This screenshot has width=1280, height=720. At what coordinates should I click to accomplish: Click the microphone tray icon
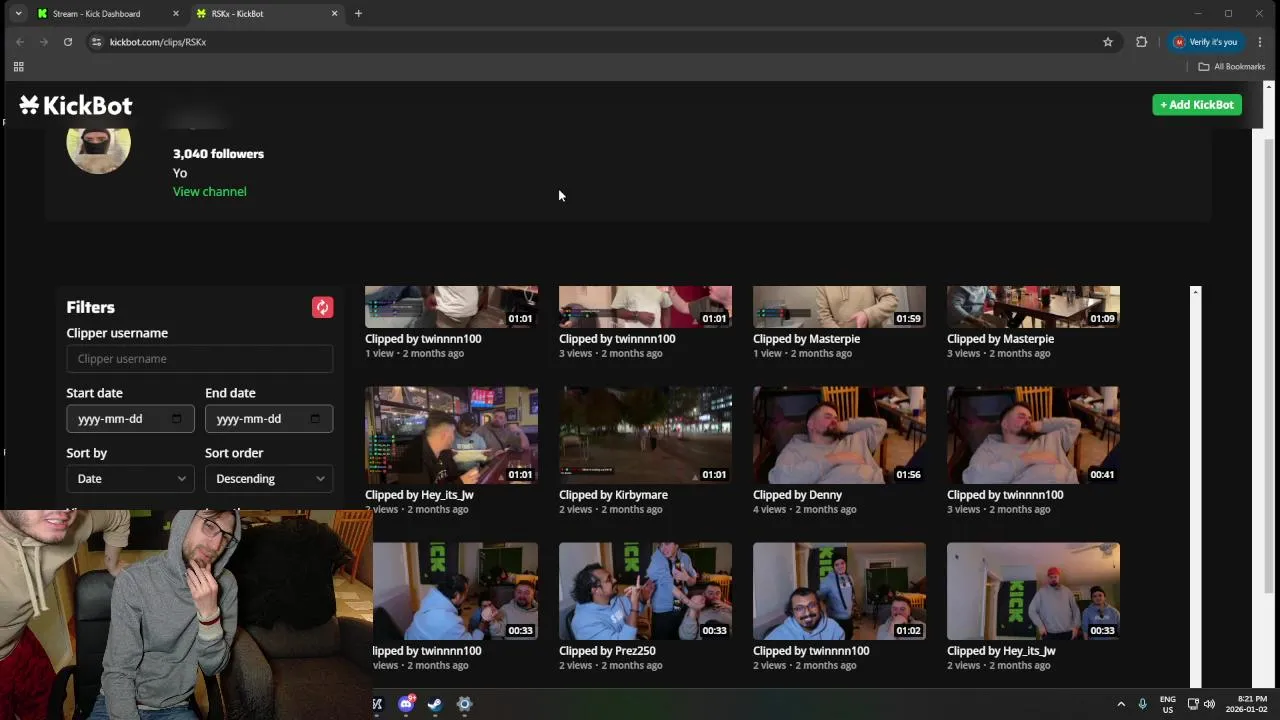point(1142,704)
